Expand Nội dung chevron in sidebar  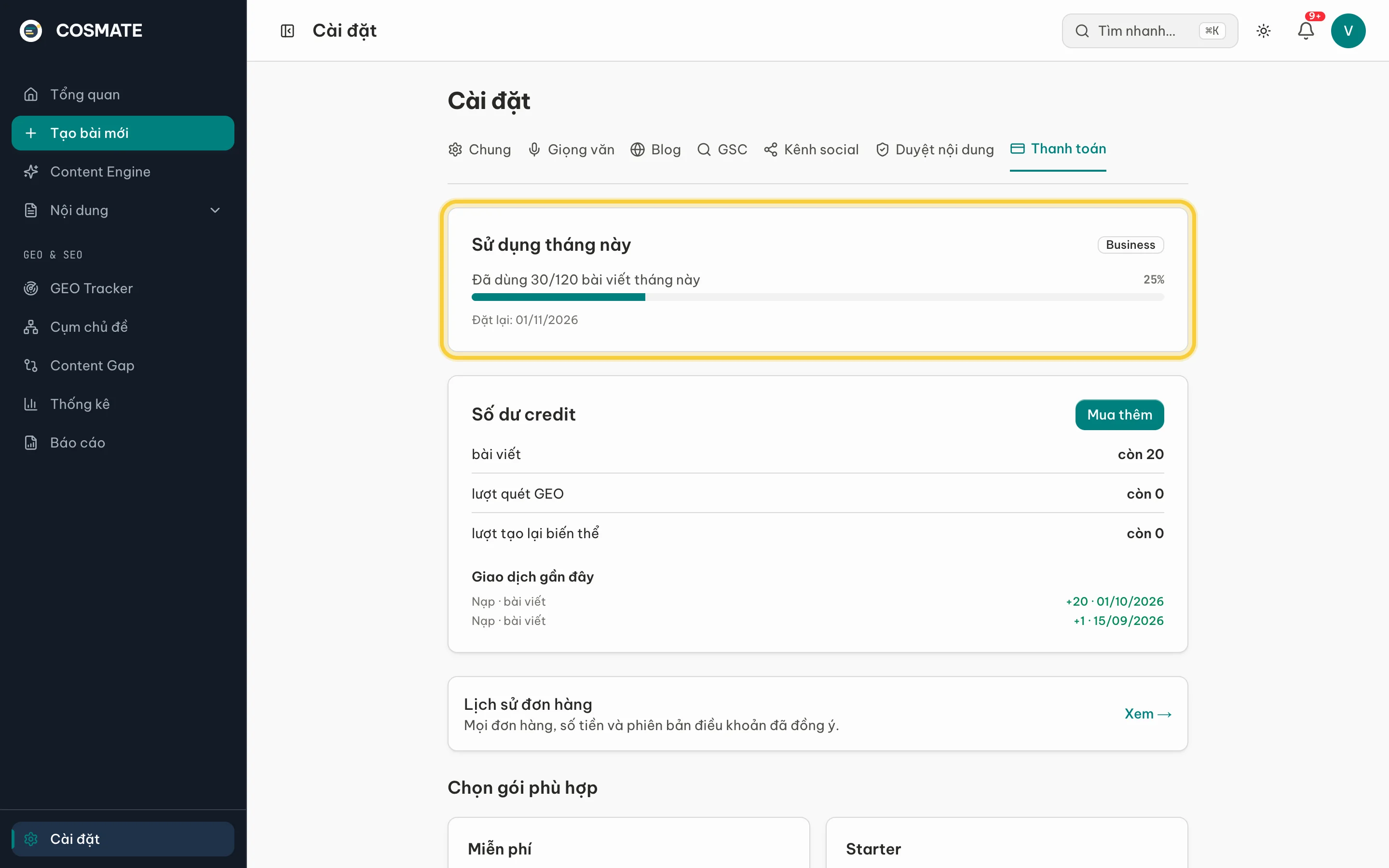click(x=215, y=210)
